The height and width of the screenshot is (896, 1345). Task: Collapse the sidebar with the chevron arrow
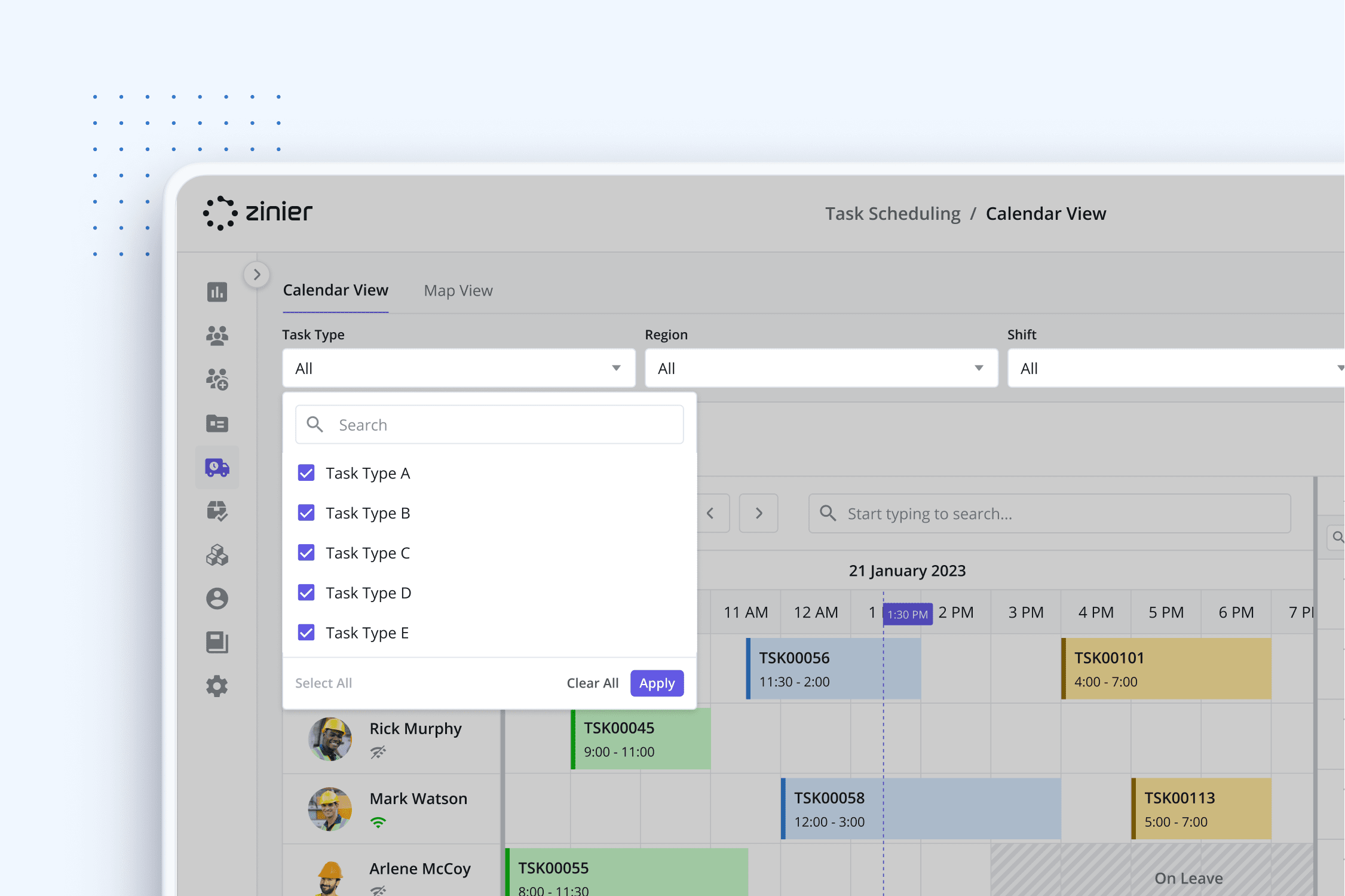pos(256,274)
